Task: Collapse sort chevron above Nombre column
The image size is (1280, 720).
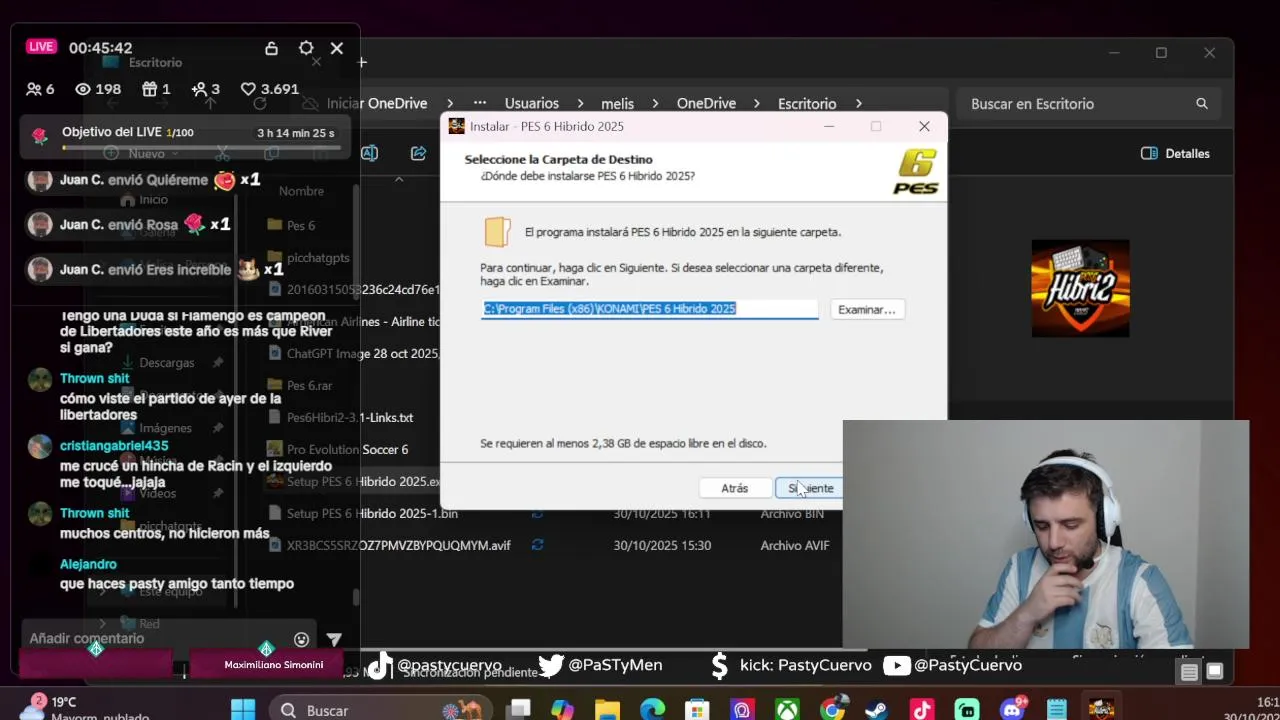Action: pos(399,180)
